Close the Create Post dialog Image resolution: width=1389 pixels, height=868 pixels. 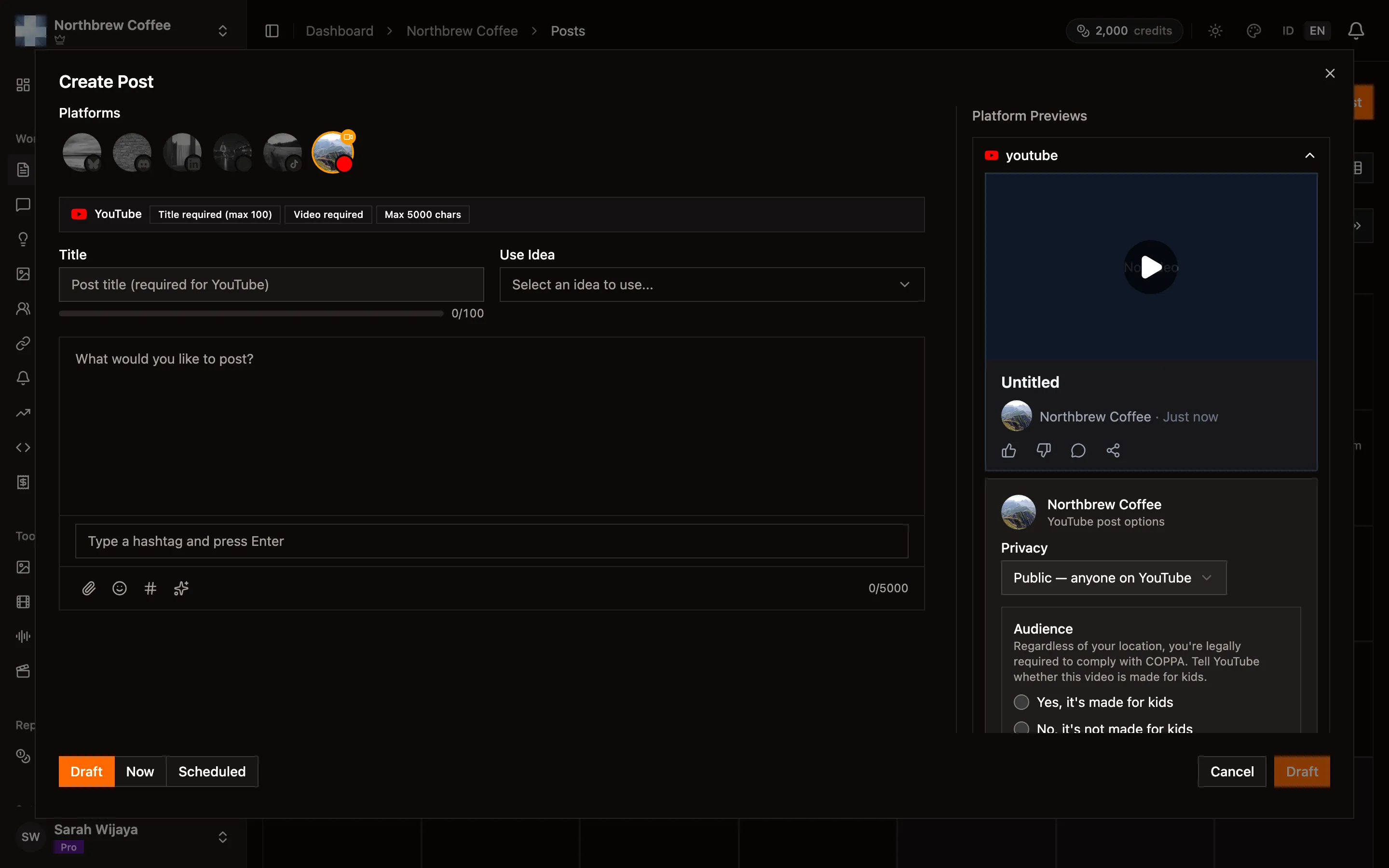point(1330,73)
